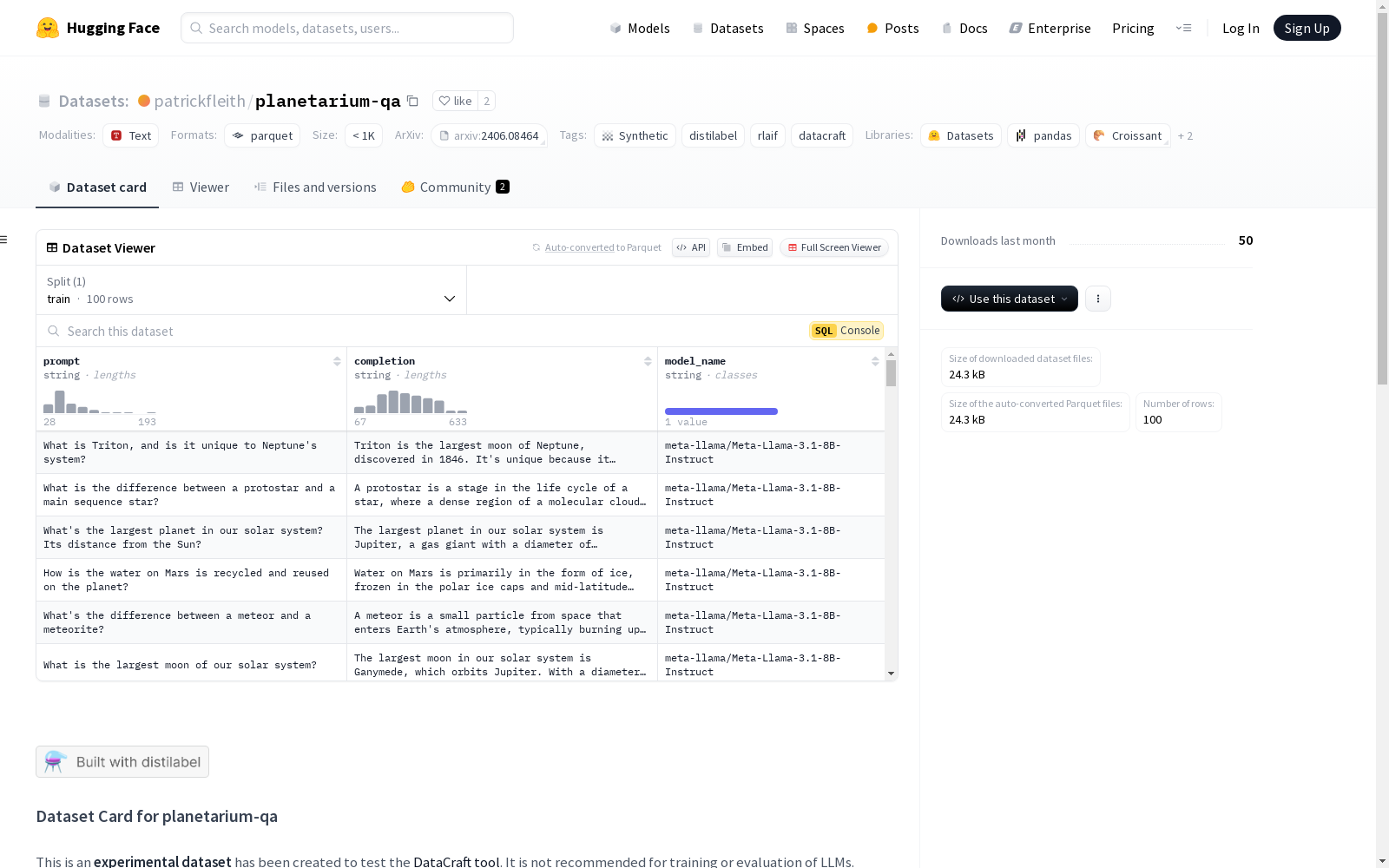Click the completion lengths histogram
Screen dimensions: 1389x868
tap(411, 402)
